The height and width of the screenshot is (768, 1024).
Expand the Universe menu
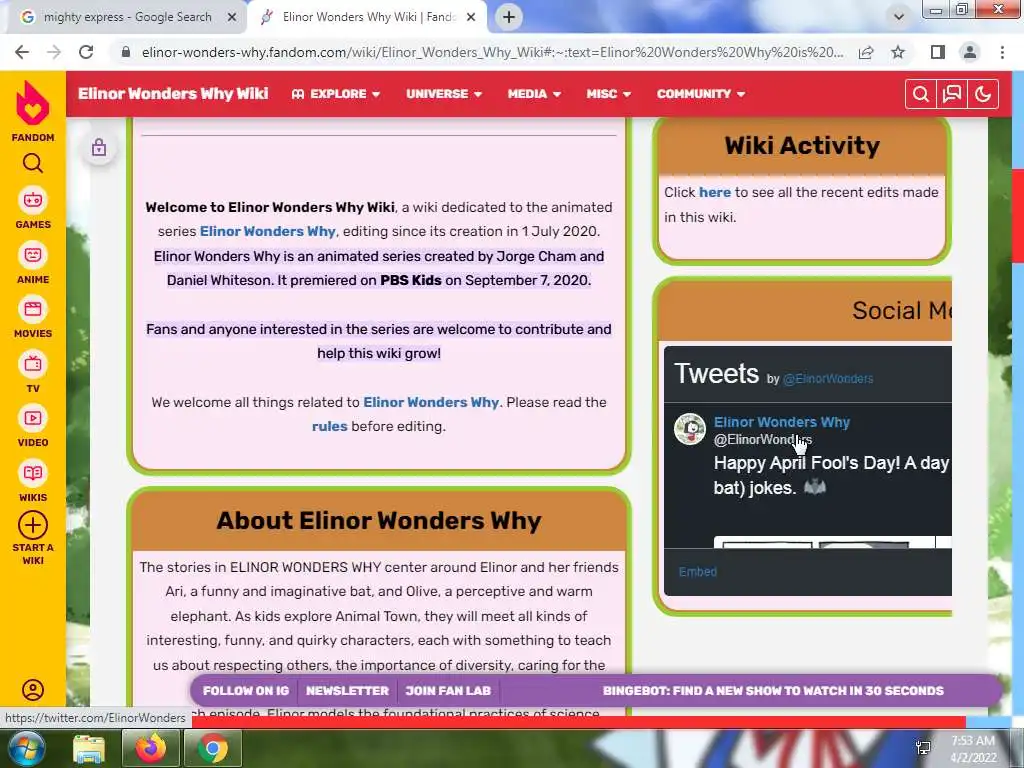point(444,94)
